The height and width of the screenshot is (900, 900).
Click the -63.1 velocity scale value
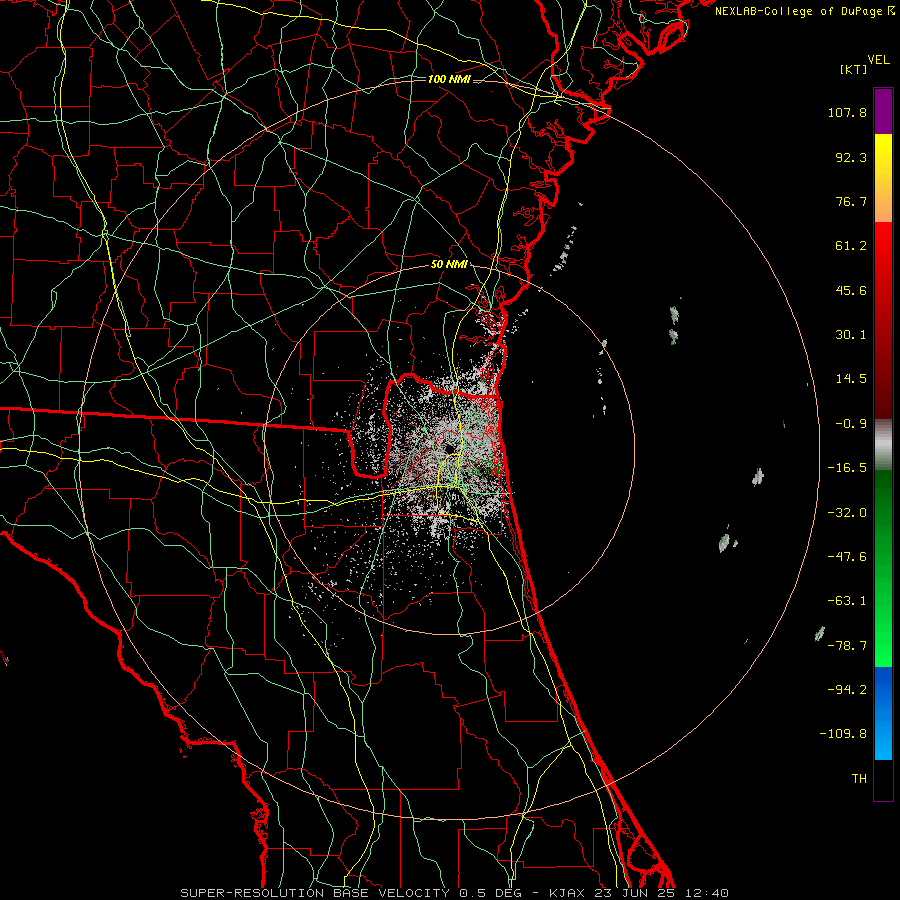pyautogui.click(x=847, y=601)
